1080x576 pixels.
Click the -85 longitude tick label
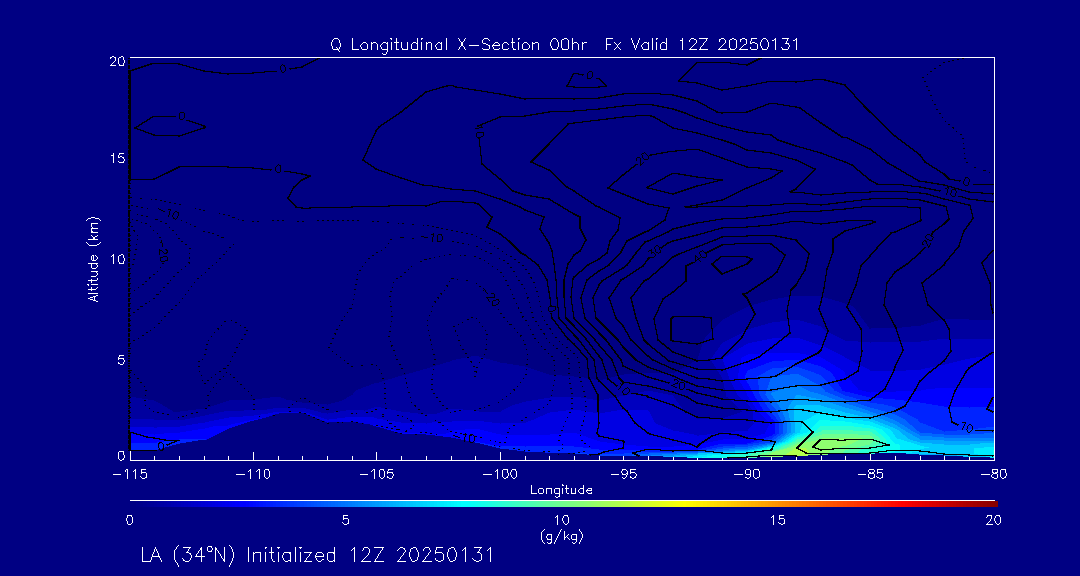(871, 475)
